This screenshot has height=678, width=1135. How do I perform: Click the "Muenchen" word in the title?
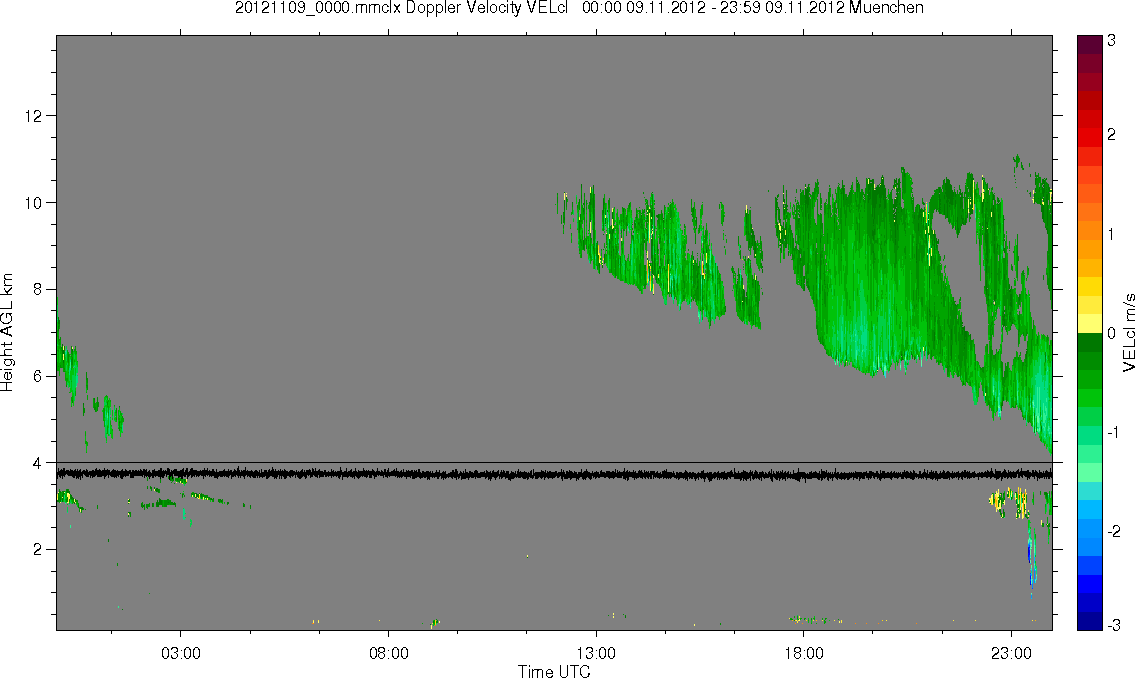[886, 8]
